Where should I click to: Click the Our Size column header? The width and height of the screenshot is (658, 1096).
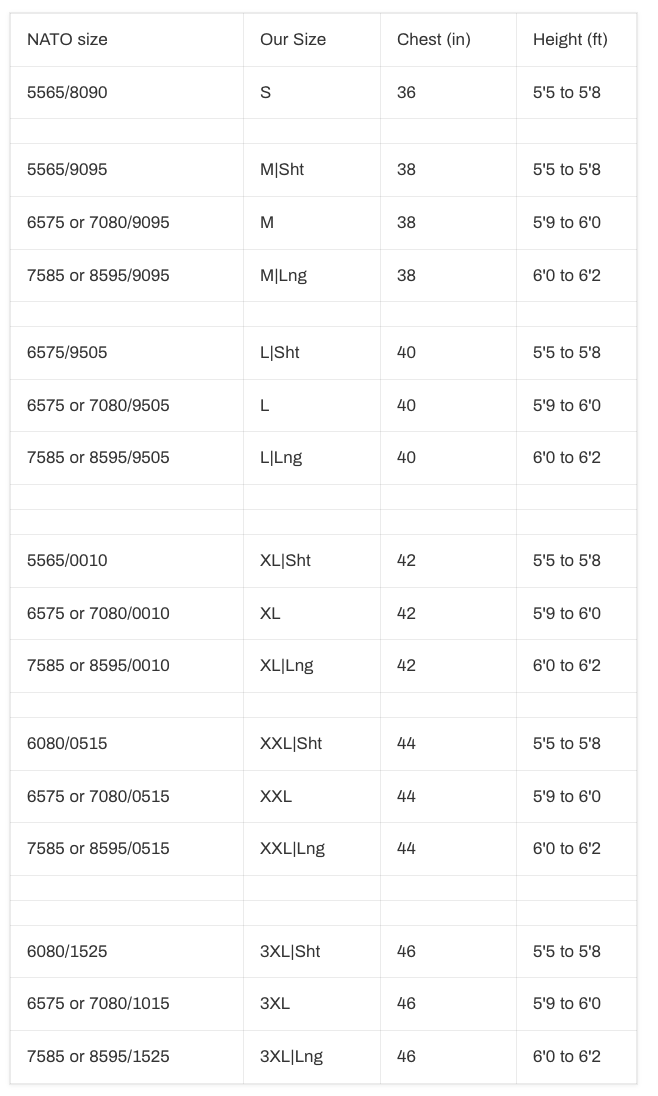293,40
